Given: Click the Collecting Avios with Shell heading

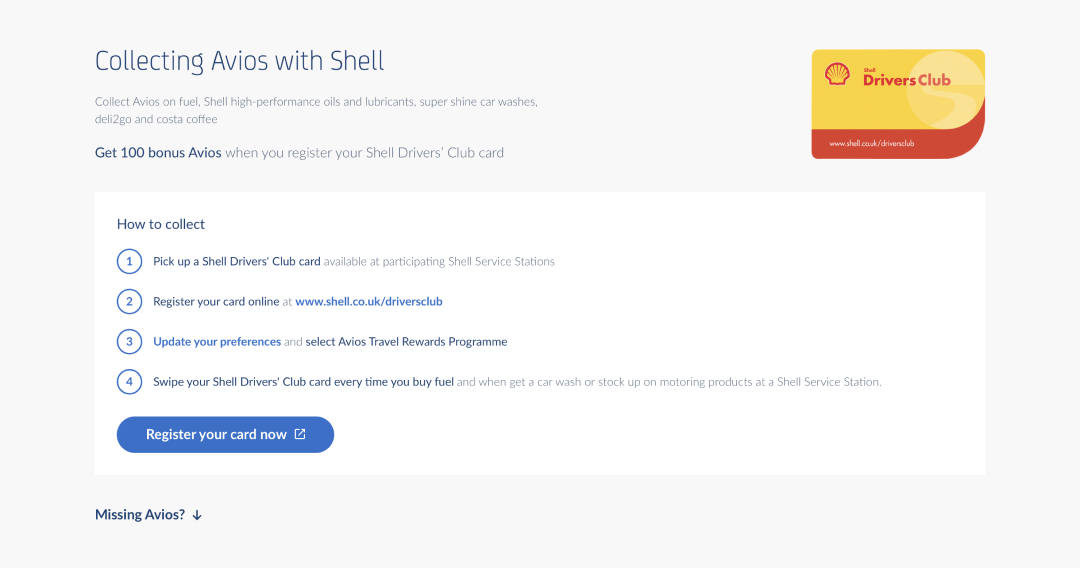Looking at the screenshot, I should (239, 61).
